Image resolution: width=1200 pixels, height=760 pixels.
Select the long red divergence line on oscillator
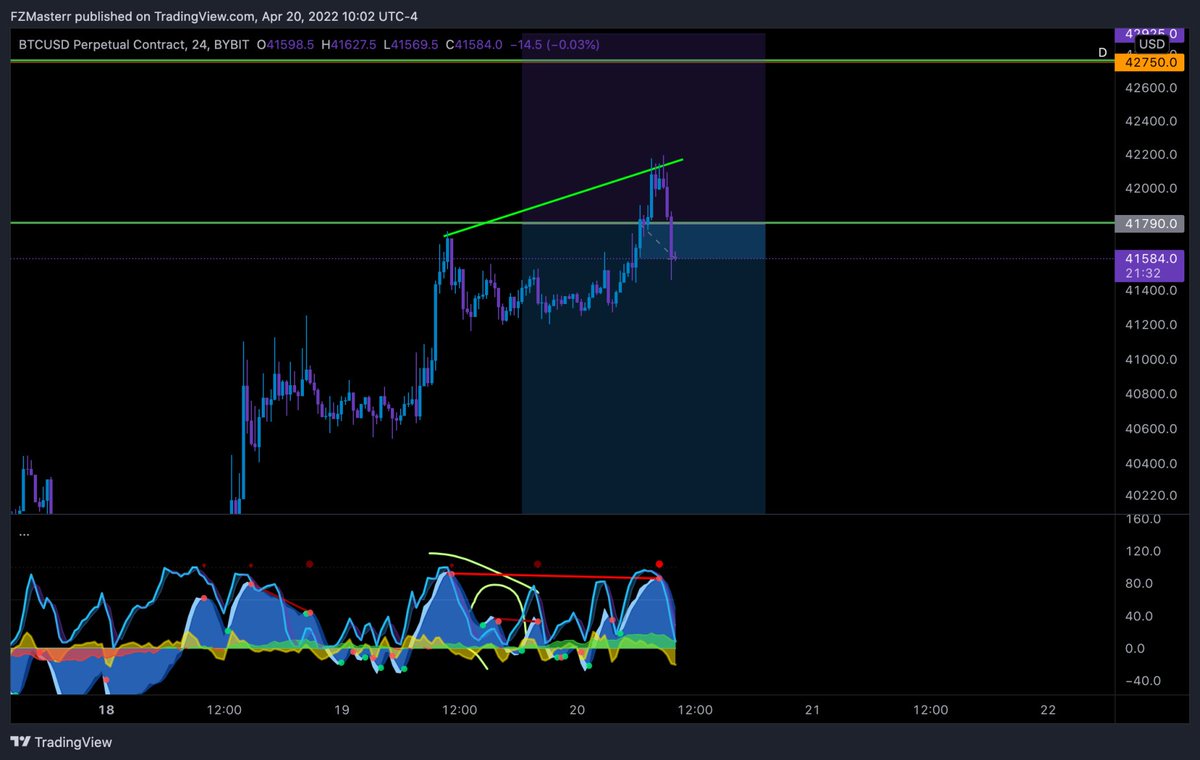click(x=555, y=576)
